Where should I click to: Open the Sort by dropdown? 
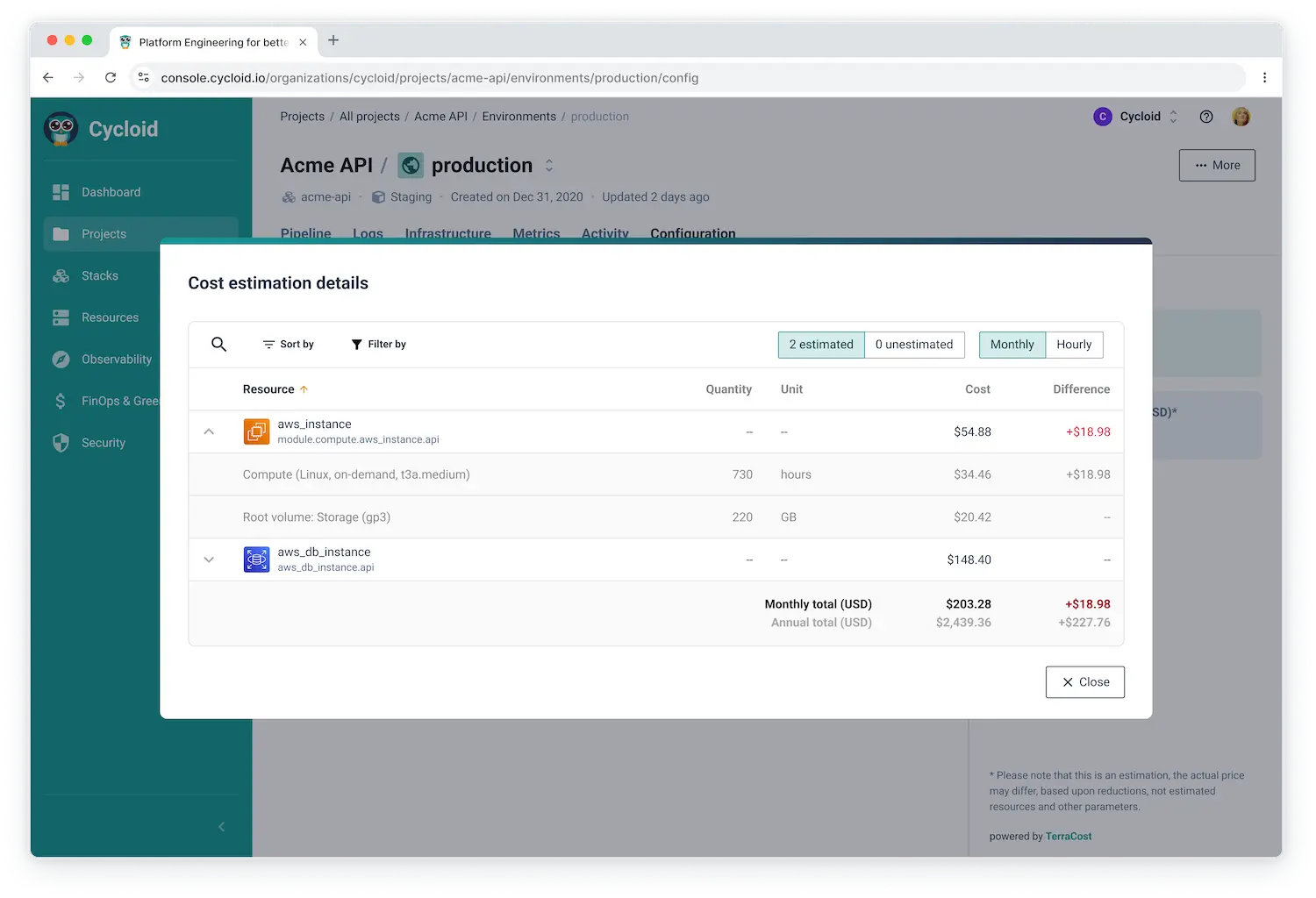pos(288,345)
